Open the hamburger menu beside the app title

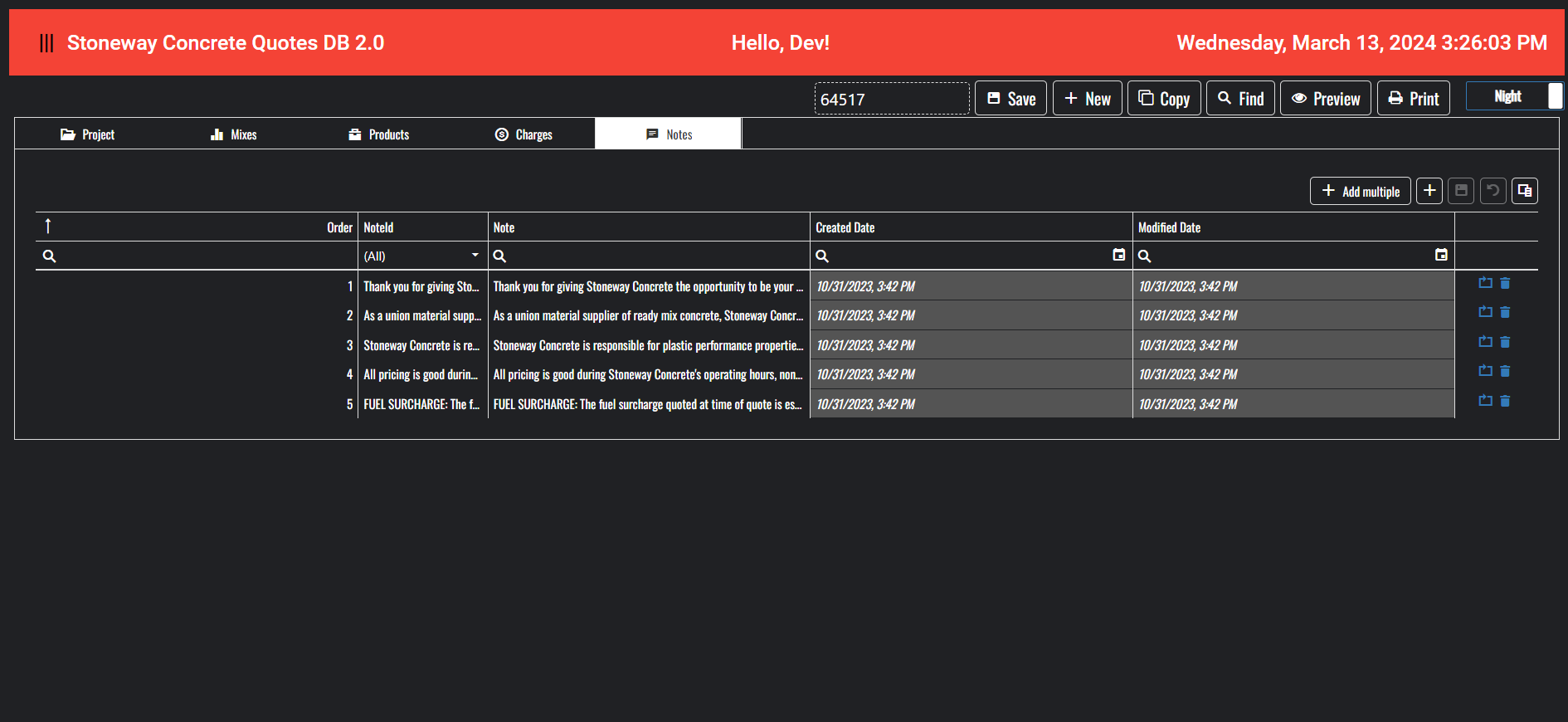(46, 43)
